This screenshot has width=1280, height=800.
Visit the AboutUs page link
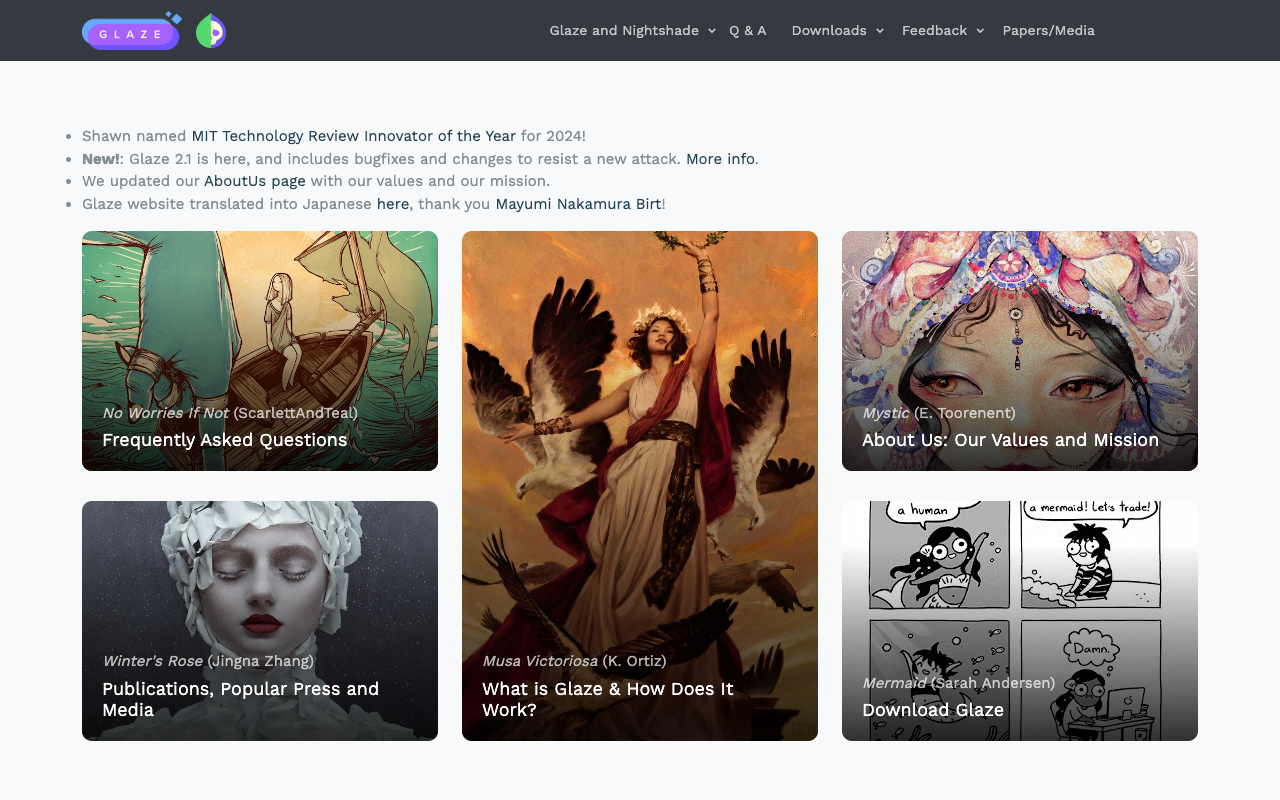pos(255,181)
